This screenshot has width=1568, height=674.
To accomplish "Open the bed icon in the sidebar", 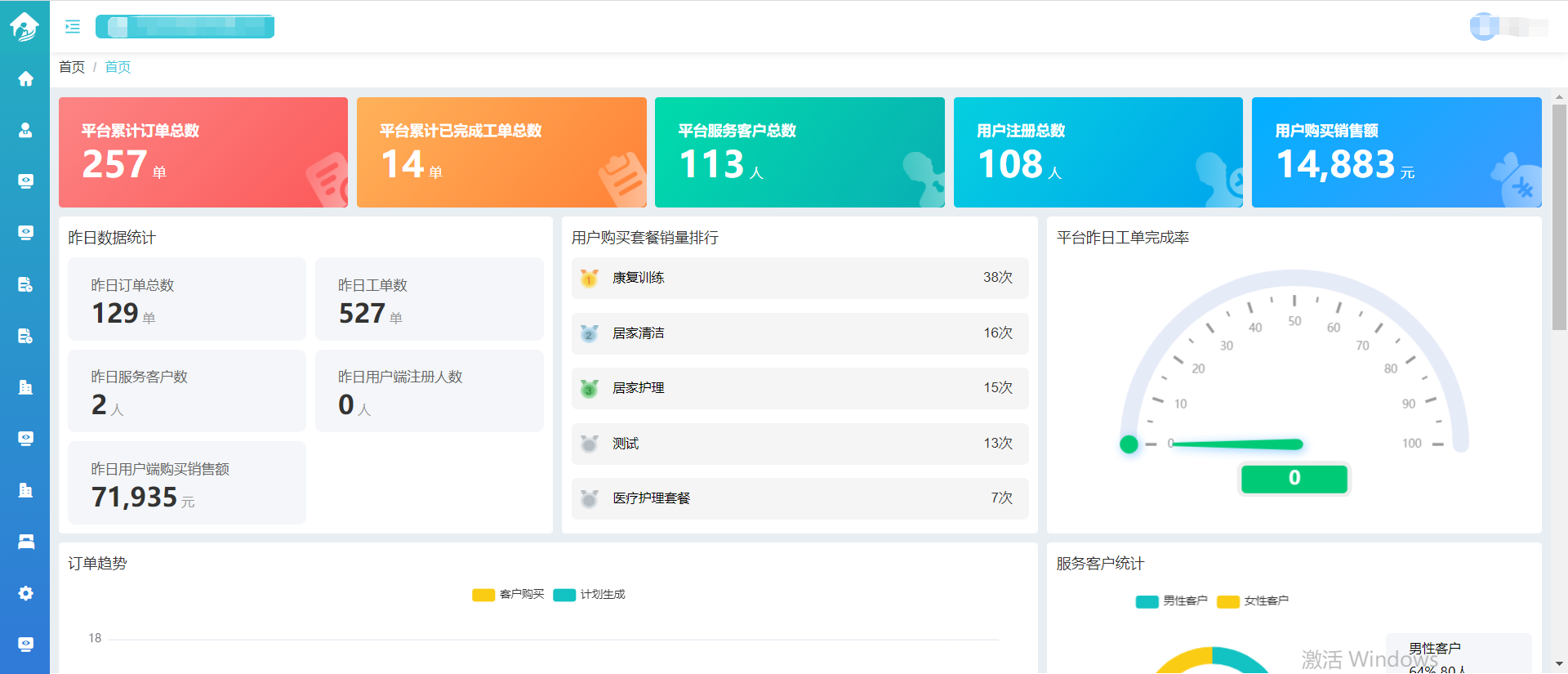I will tap(26, 542).
